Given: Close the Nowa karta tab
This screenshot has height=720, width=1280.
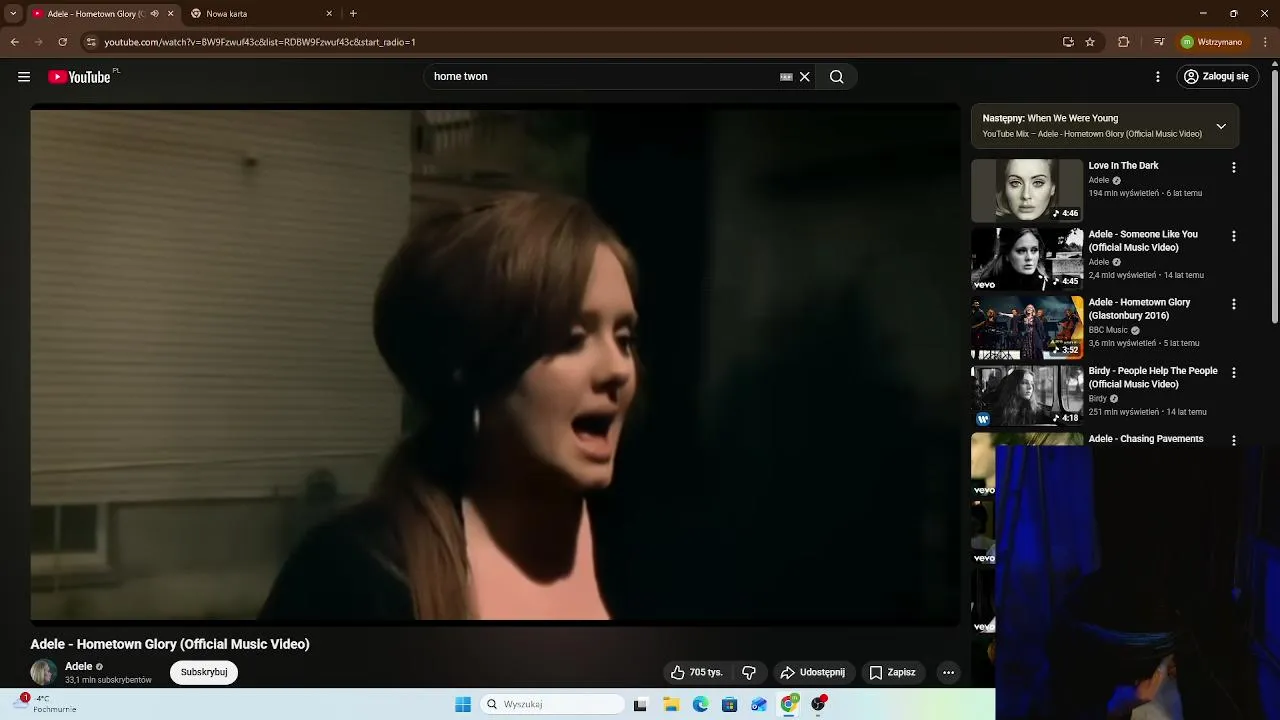Looking at the screenshot, I should (329, 14).
